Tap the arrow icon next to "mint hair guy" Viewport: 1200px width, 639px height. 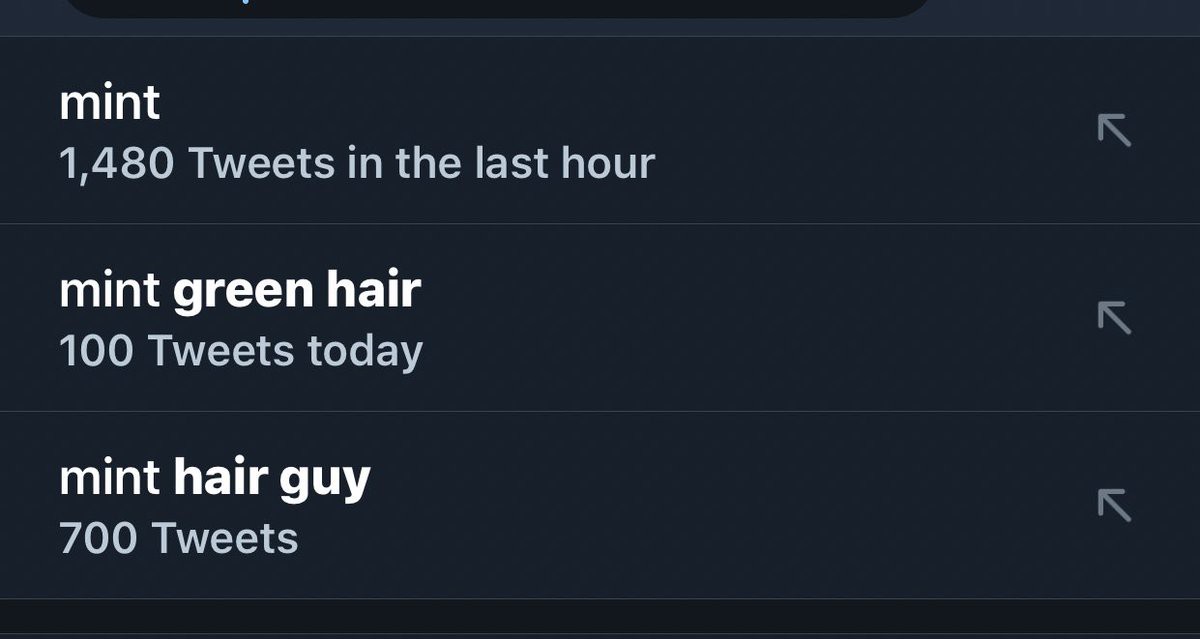[1114, 504]
